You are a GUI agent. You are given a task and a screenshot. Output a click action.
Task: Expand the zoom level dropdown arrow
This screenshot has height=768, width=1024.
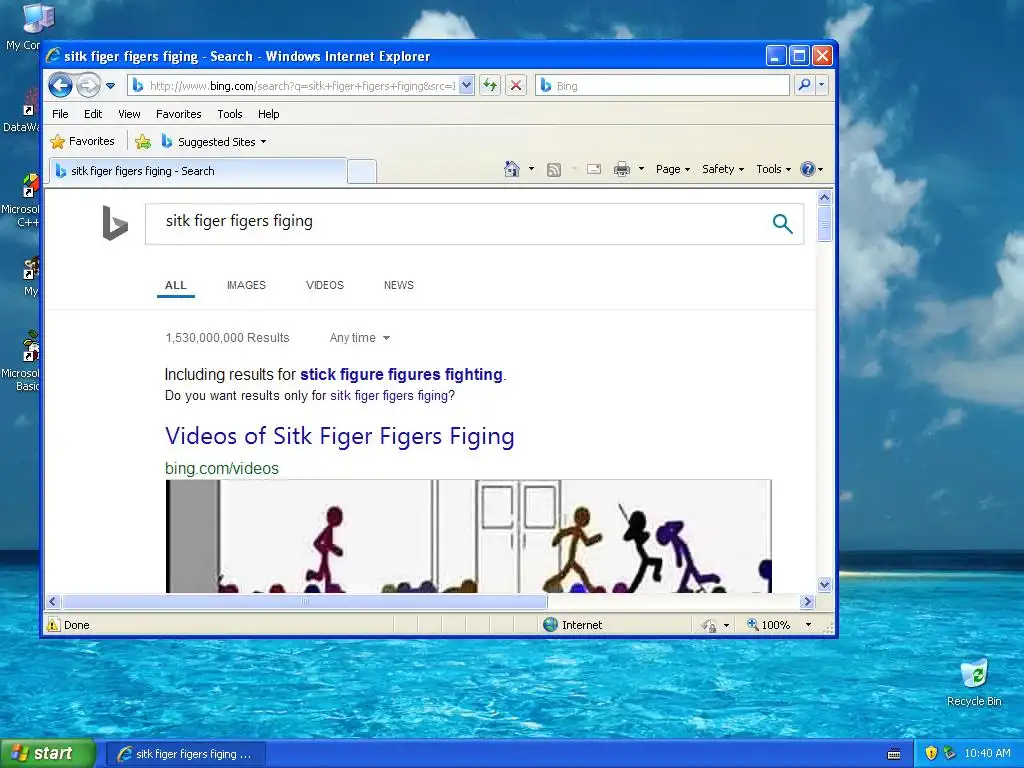pos(808,625)
